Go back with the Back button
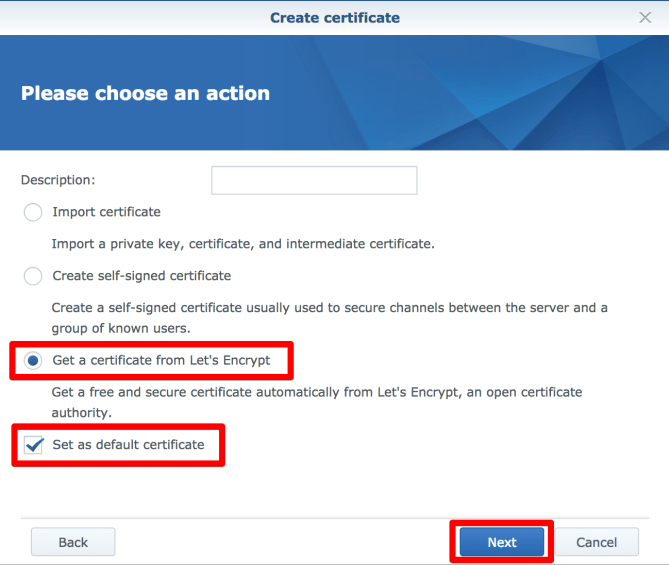Image resolution: width=669 pixels, height=565 pixels. pos(73,542)
